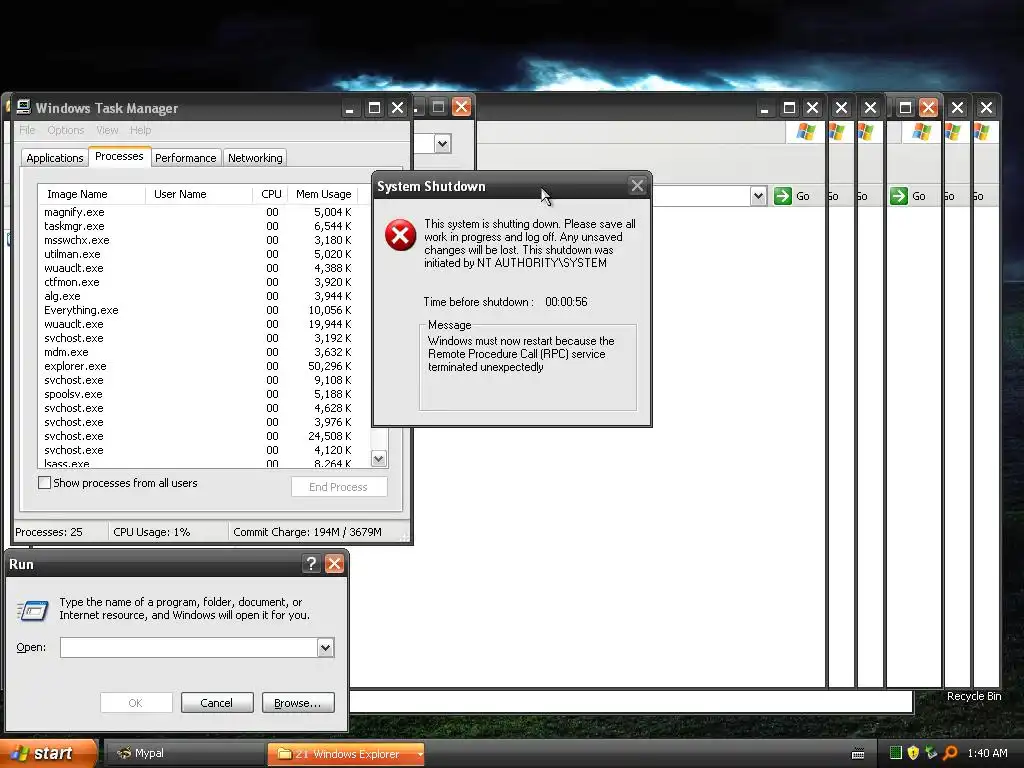Sort by the CPU column header
1024x768 pixels.
pyautogui.click(x=270, y=194)
